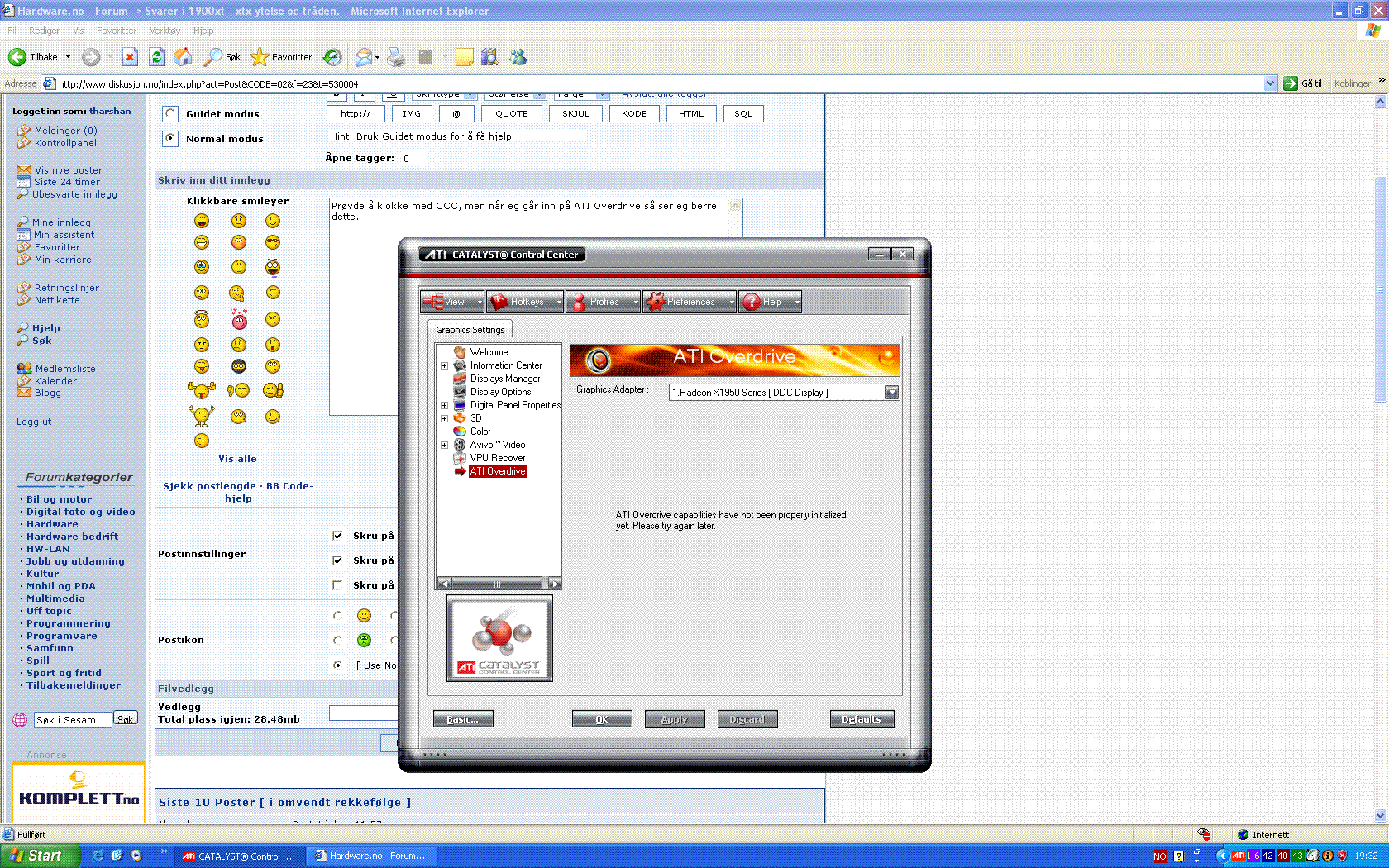
Task: Click Vis alle smileys link
Action: [237, 459]
